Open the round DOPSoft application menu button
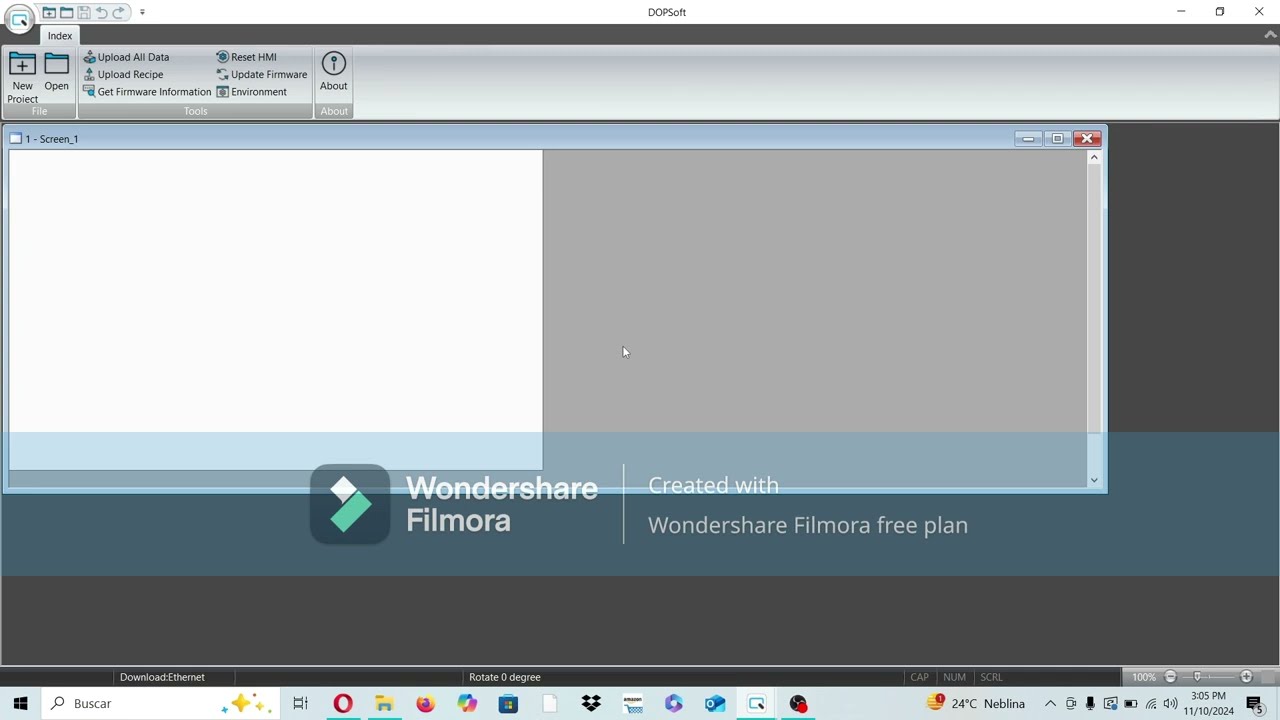The image size is (1280, 720). tap(19, 19)
